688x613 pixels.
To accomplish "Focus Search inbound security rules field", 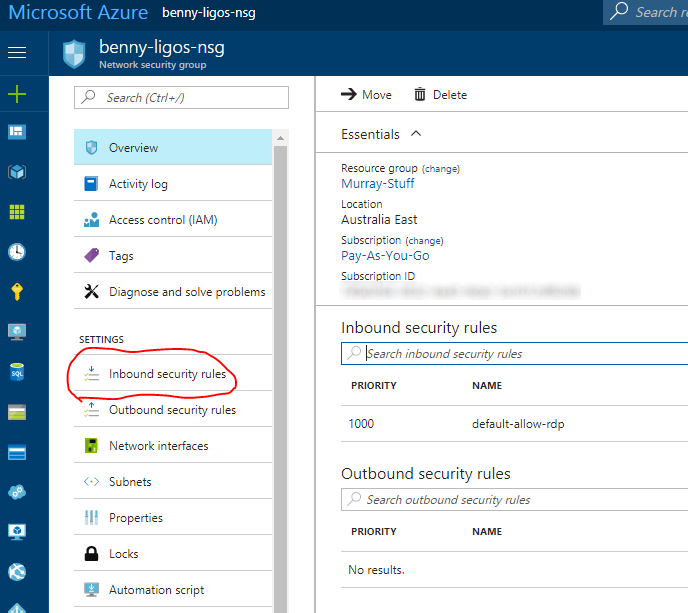I will pos(514,353).
